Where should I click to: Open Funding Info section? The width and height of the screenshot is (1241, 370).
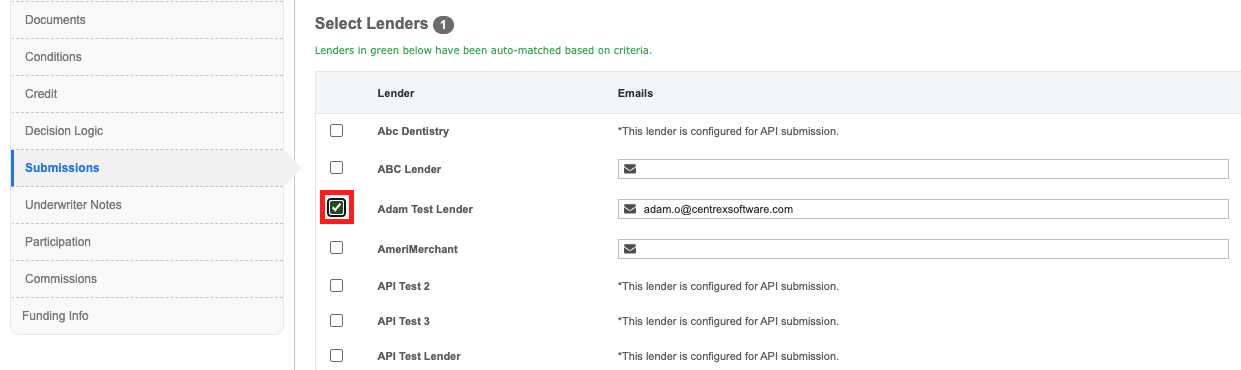(147, 316)
